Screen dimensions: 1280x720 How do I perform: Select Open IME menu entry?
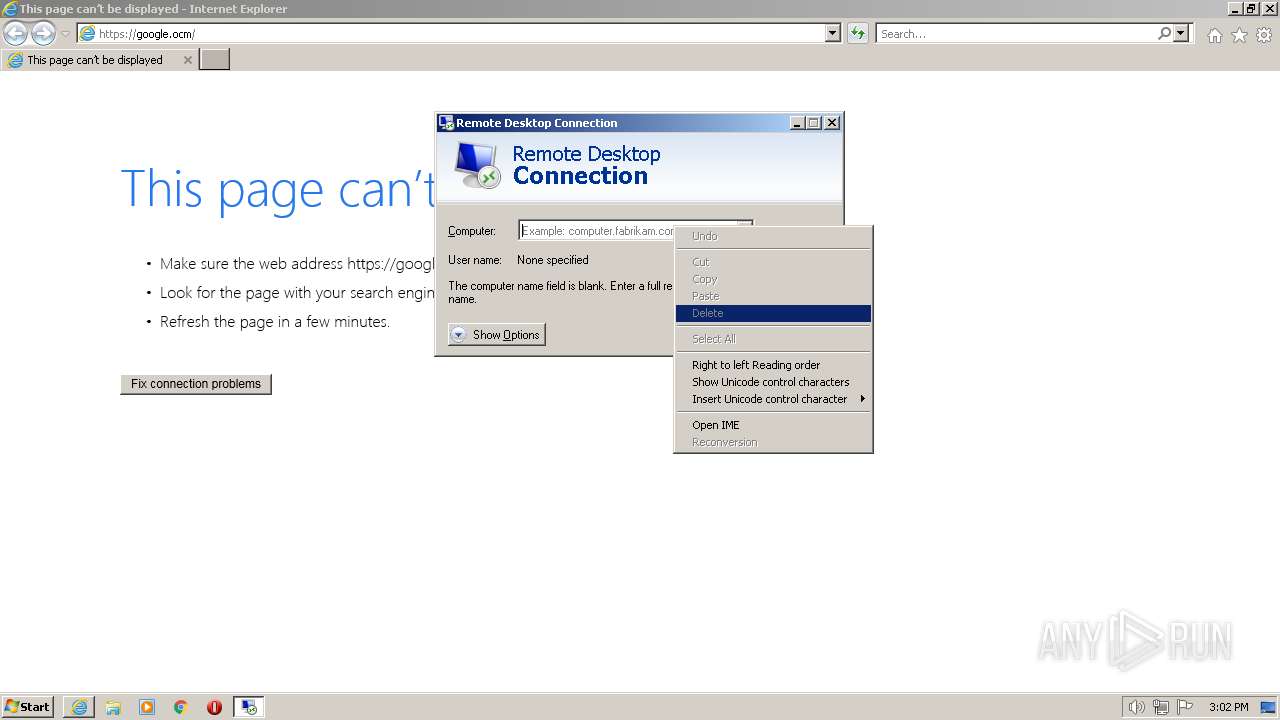click(773, 425)
